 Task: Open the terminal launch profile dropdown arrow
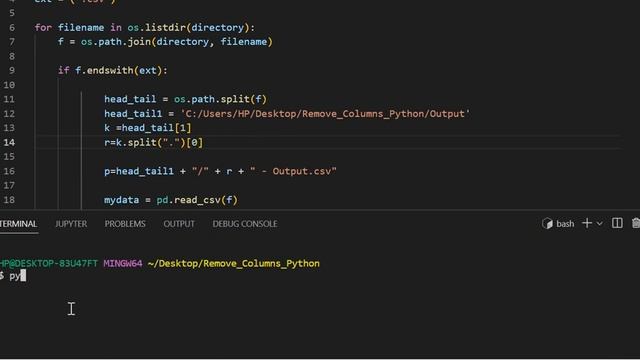pos(599,224)
